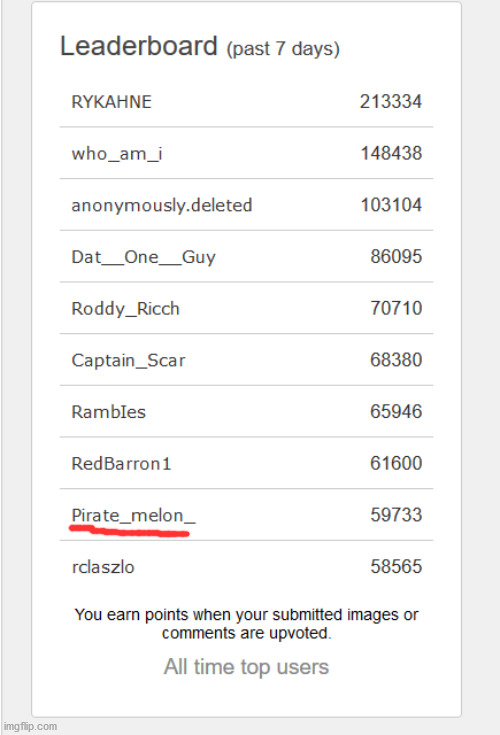Open RedBarron1's profile page
500x735 pixels.
pyautogui.click(x=121, y=464)
